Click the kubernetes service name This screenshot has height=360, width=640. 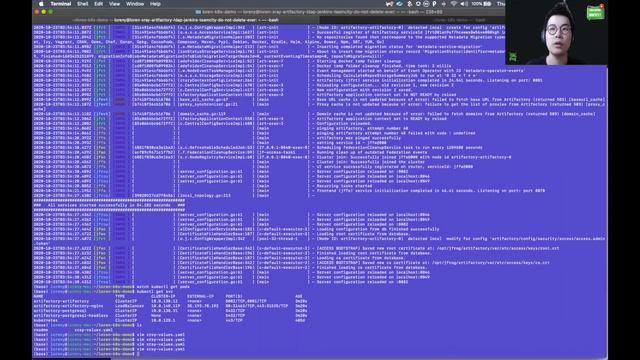pyautogui.click(x=45, y=320)
